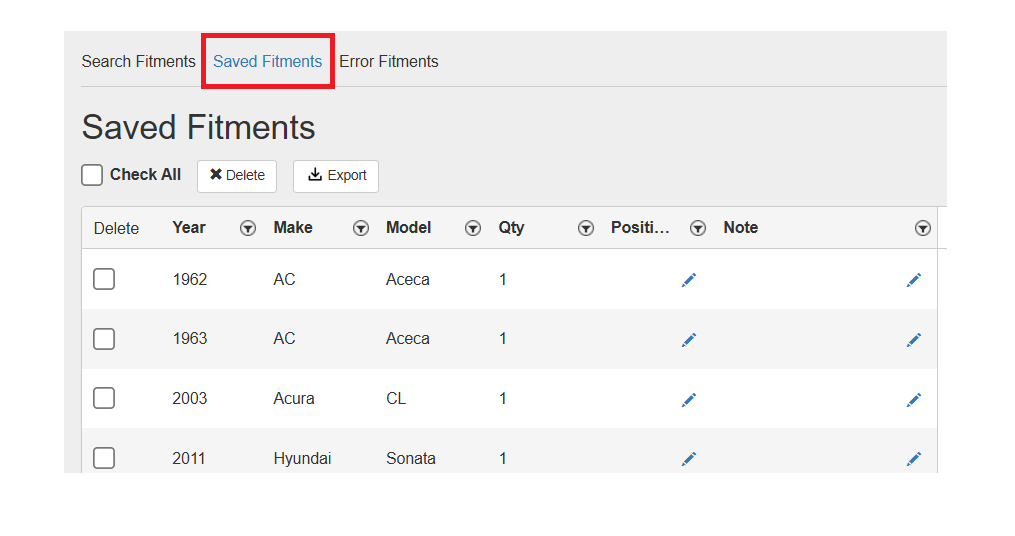The width and height of the screenshot is (1015, 536).
Task: Edit position pencil for 2011 Hyundai Sonata
Action: click(689, 459)
